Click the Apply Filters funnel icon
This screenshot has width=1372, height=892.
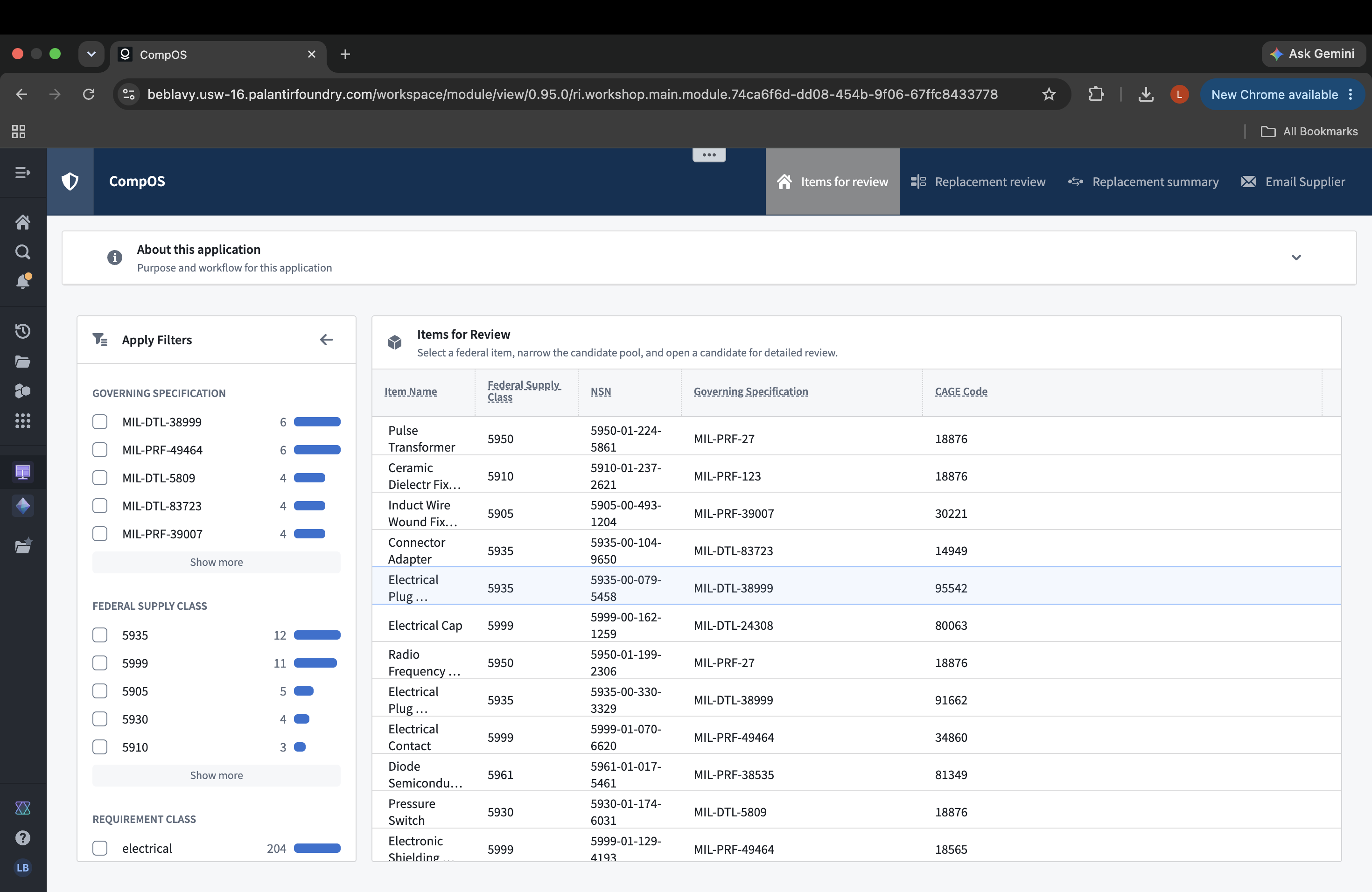tap(100, 340)
